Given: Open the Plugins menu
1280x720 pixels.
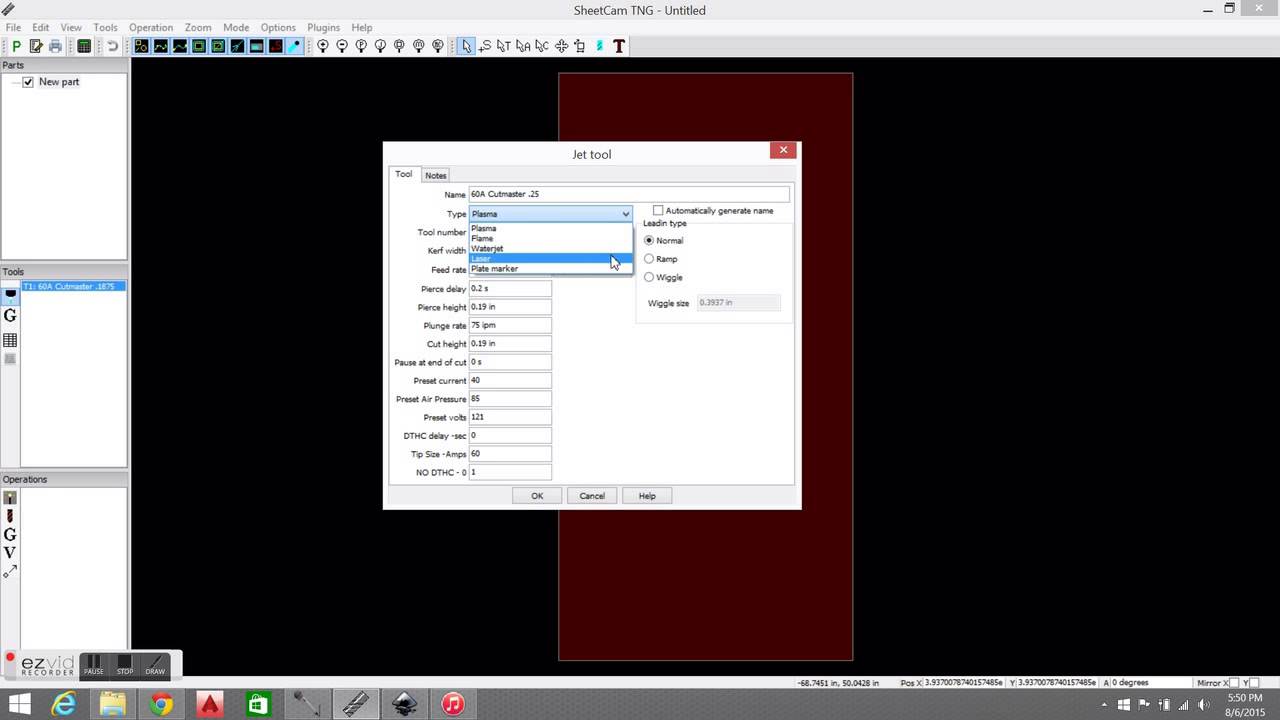Looking at the screenshot, I should coord(323,27).
